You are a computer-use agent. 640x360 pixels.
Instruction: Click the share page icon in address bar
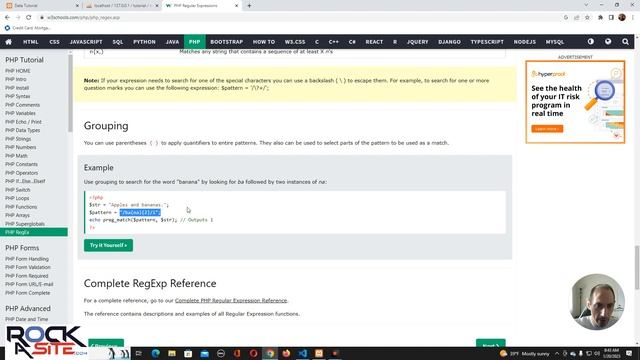[577, 18]
